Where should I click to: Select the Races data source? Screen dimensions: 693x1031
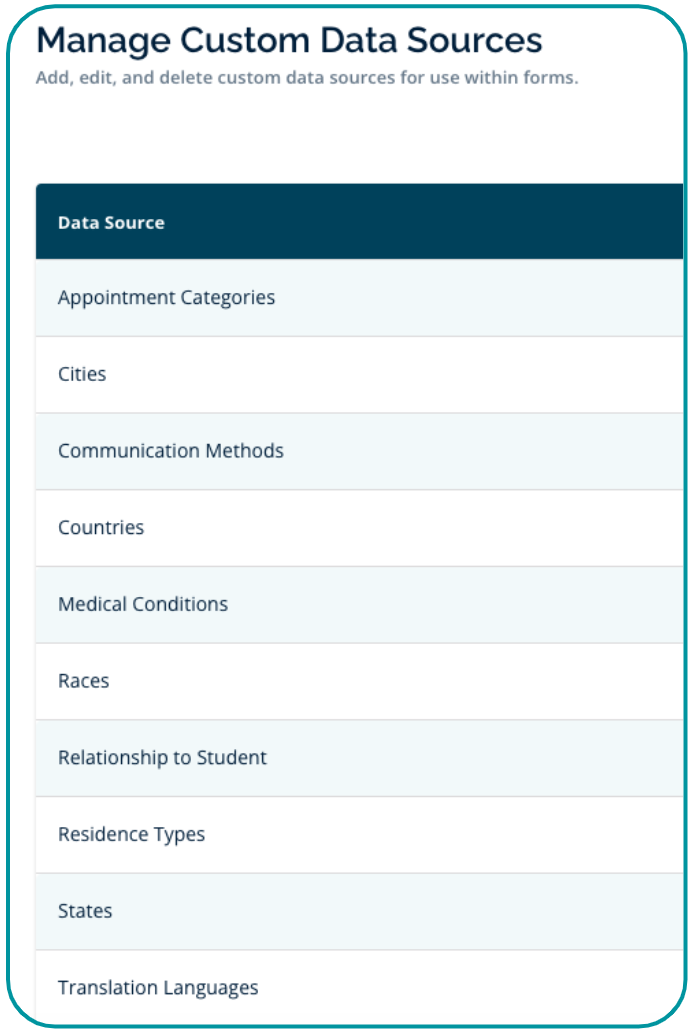click(x=84, y=681)
